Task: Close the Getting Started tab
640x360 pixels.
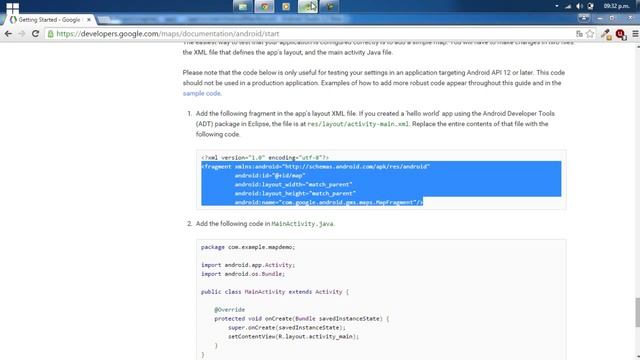Action: (89, 20)
